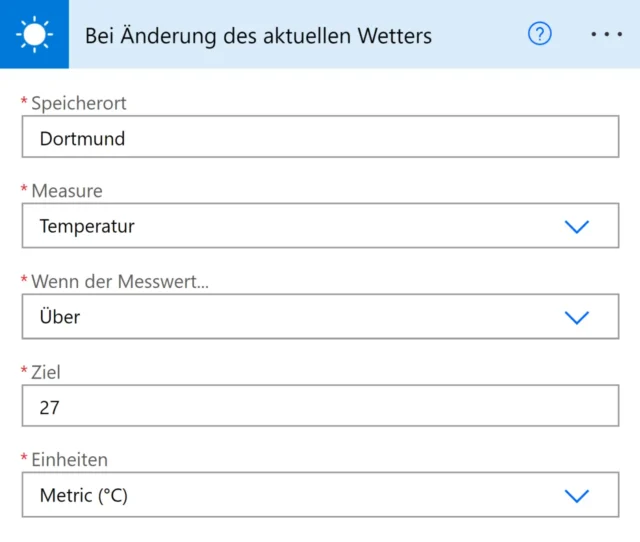Select the Über value text

point(60,317)
